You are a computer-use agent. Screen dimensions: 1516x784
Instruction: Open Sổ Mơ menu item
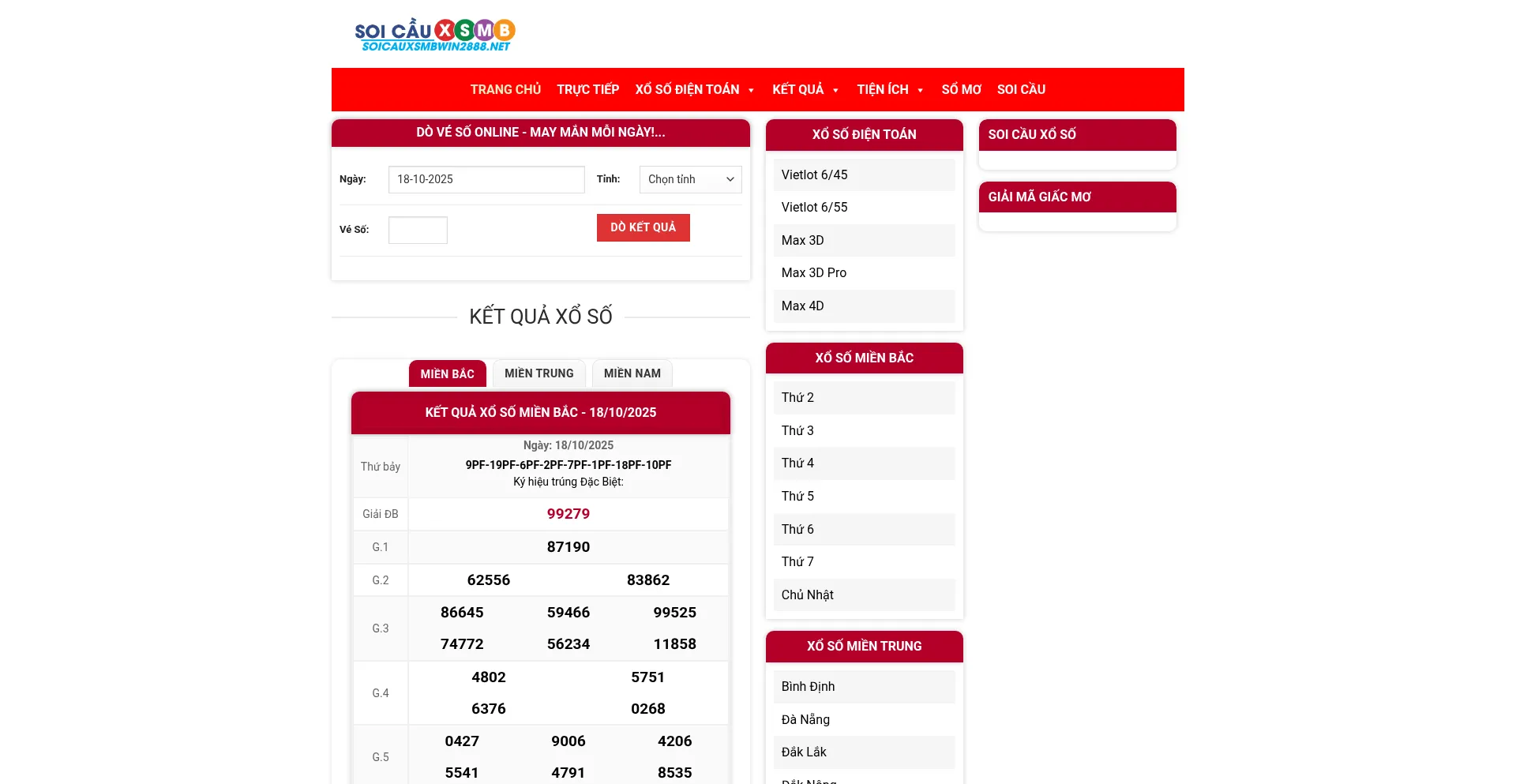pos(961,90)
